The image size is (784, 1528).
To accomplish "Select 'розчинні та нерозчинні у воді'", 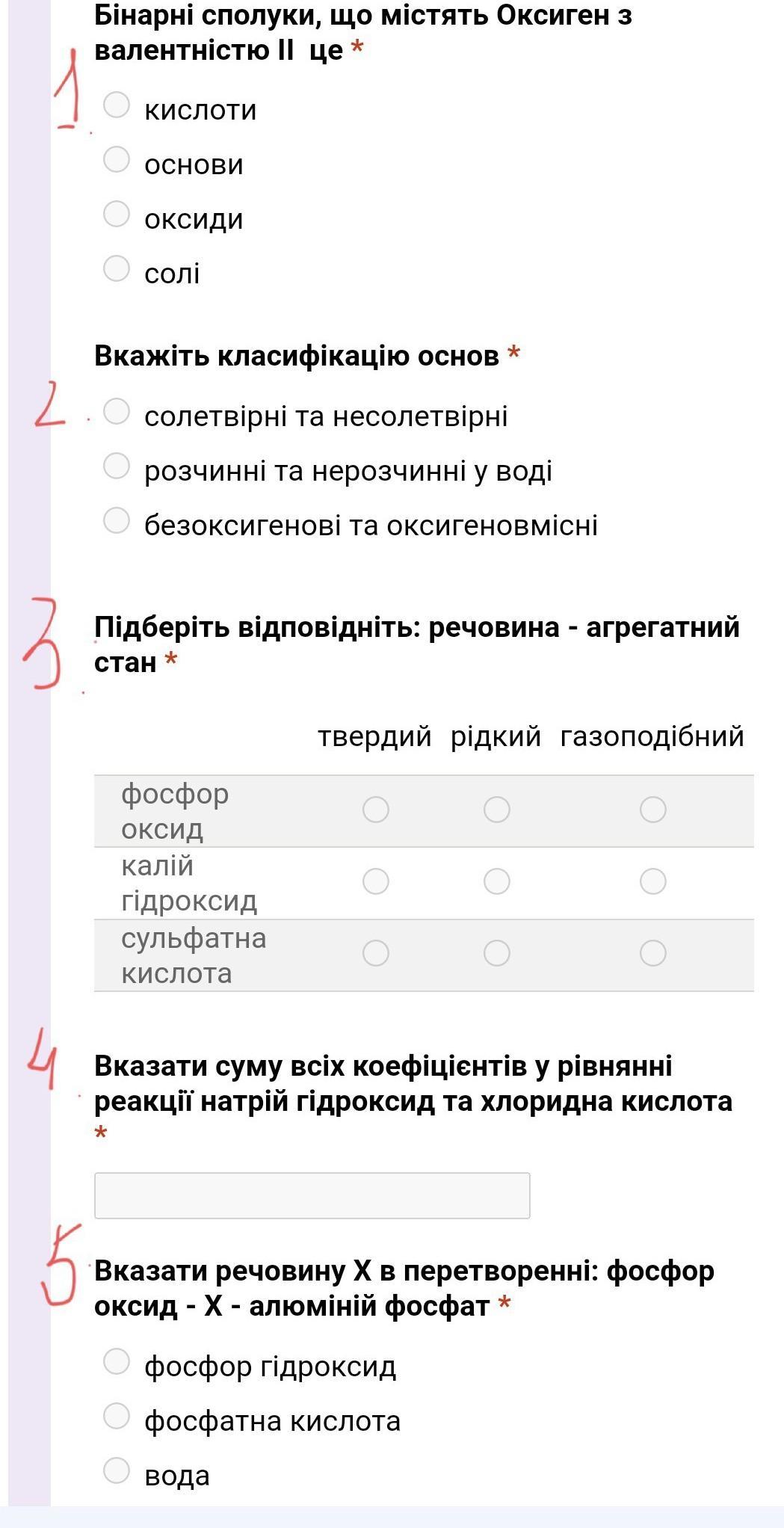I will (x=117, y=466).
